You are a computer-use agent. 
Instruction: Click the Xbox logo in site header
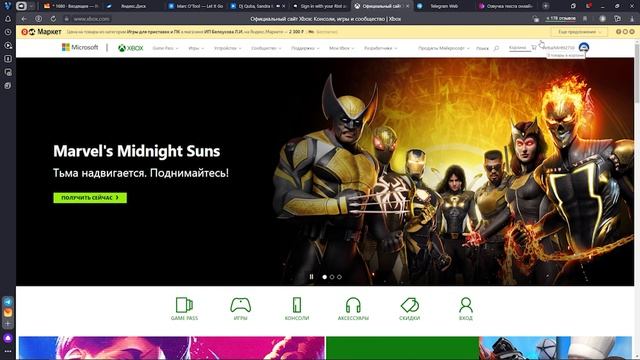pyautogui.click(x=131, y=48)
